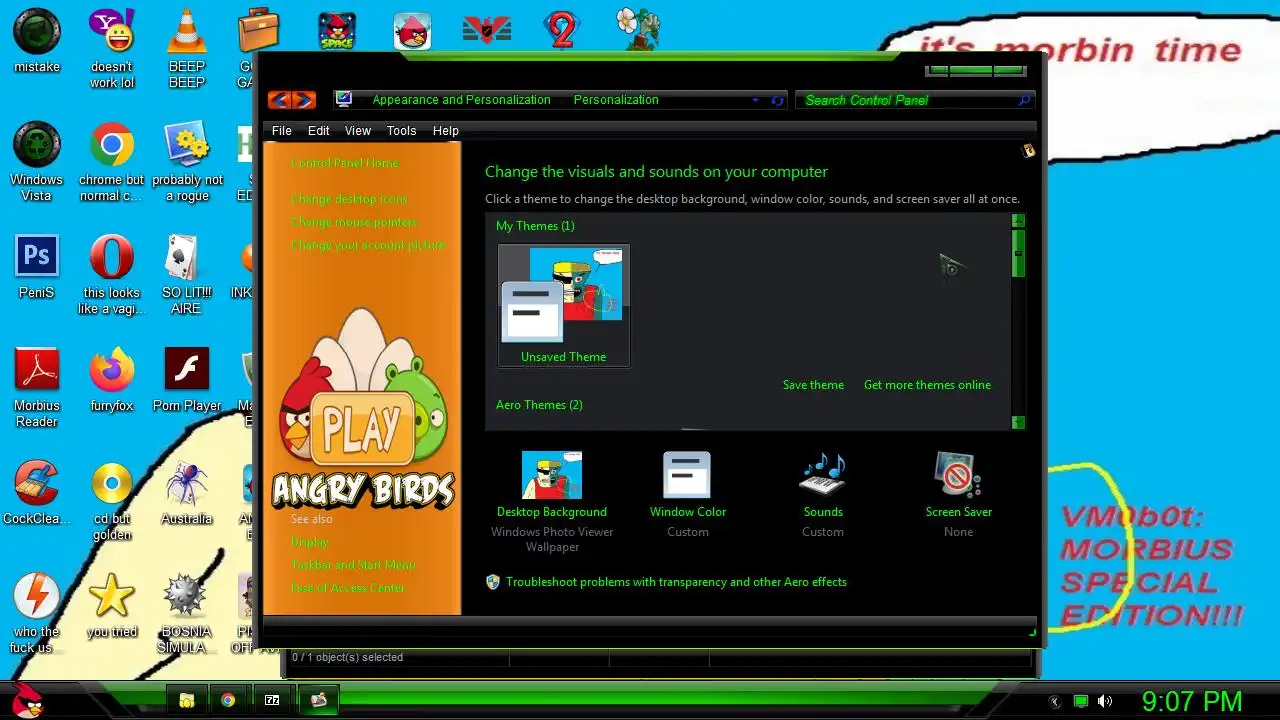Image resolution: width=1280 pixels, height=720 pixels.
Task: Open File Explorer from the taskbar
Action: [186, 700]
